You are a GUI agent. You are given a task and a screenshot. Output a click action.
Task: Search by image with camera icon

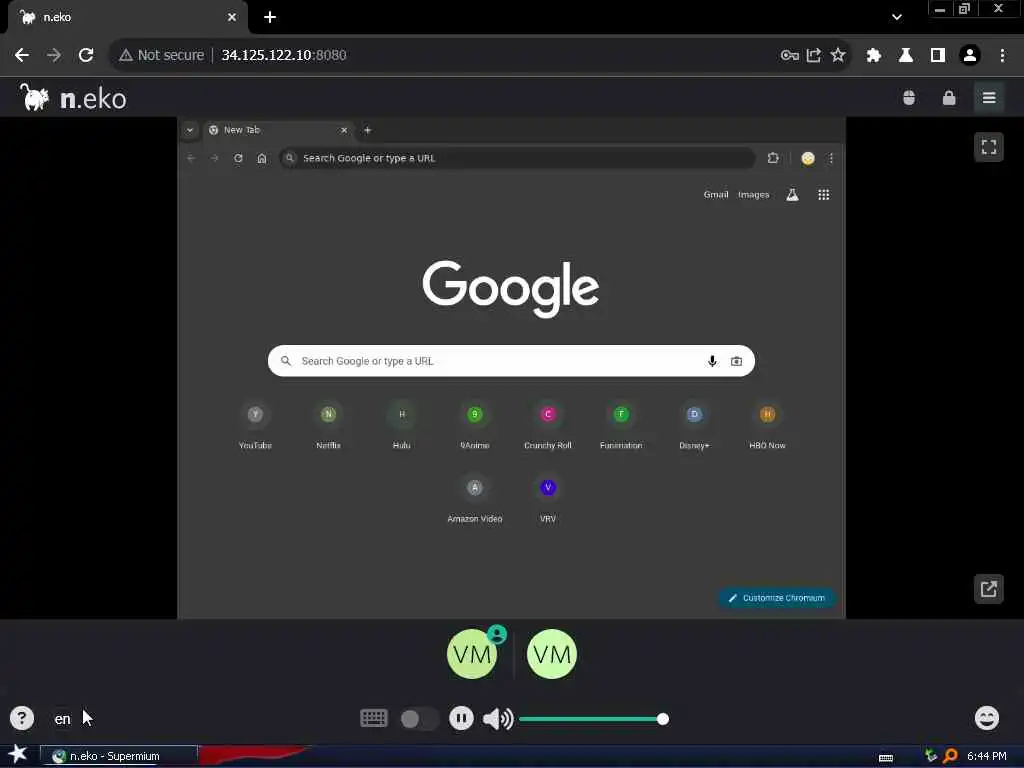[737, 361]
